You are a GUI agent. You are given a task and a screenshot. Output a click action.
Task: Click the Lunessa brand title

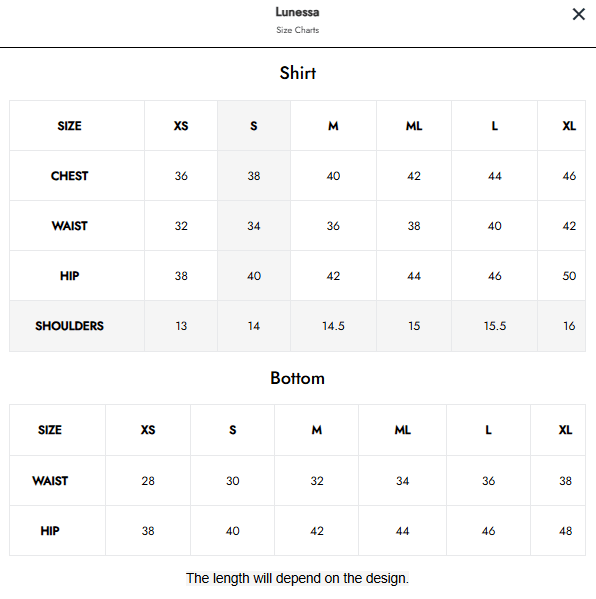point(298,12)
